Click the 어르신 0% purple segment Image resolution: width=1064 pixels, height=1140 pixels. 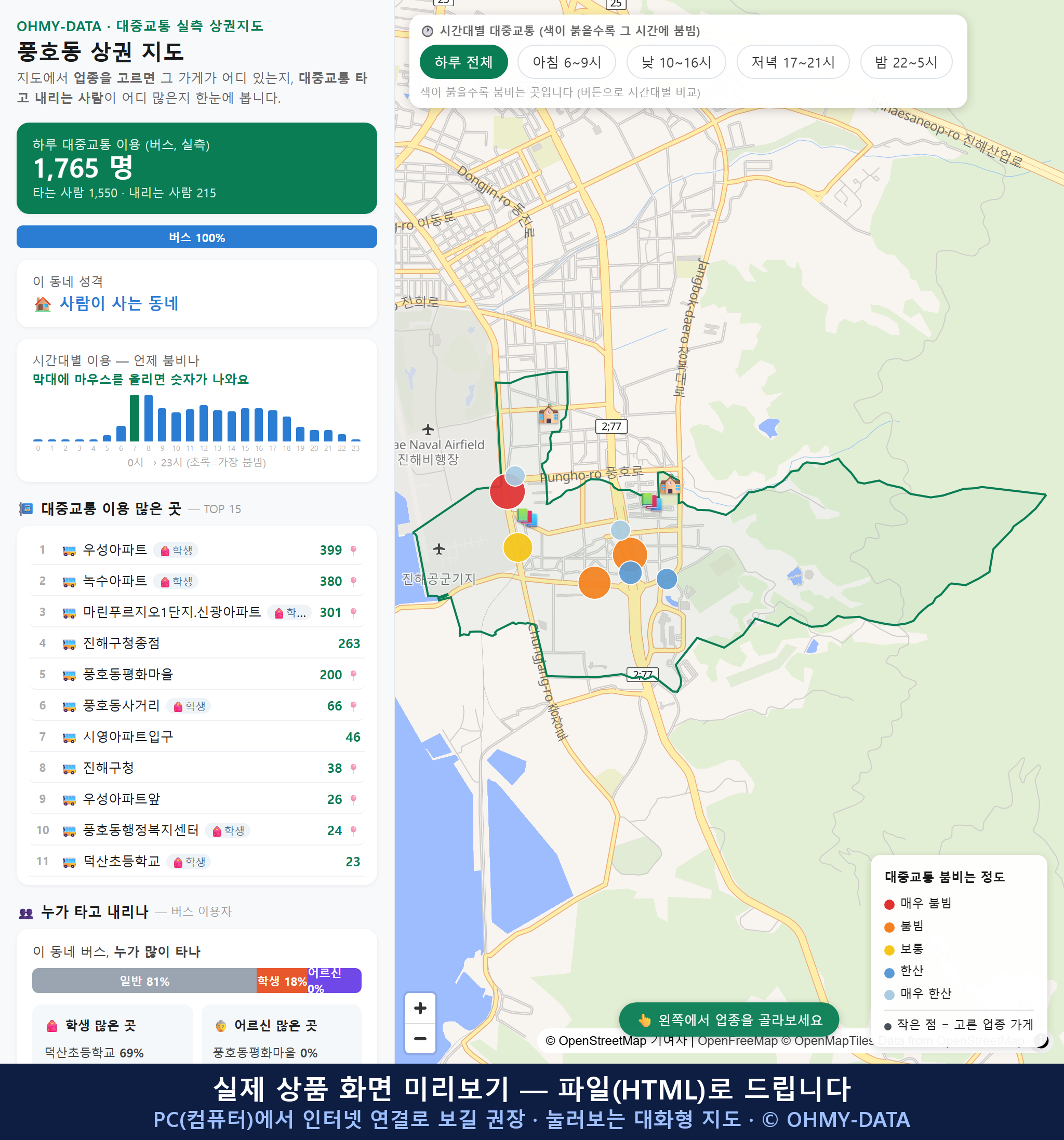pyautogui.click(x=335, y=981)
